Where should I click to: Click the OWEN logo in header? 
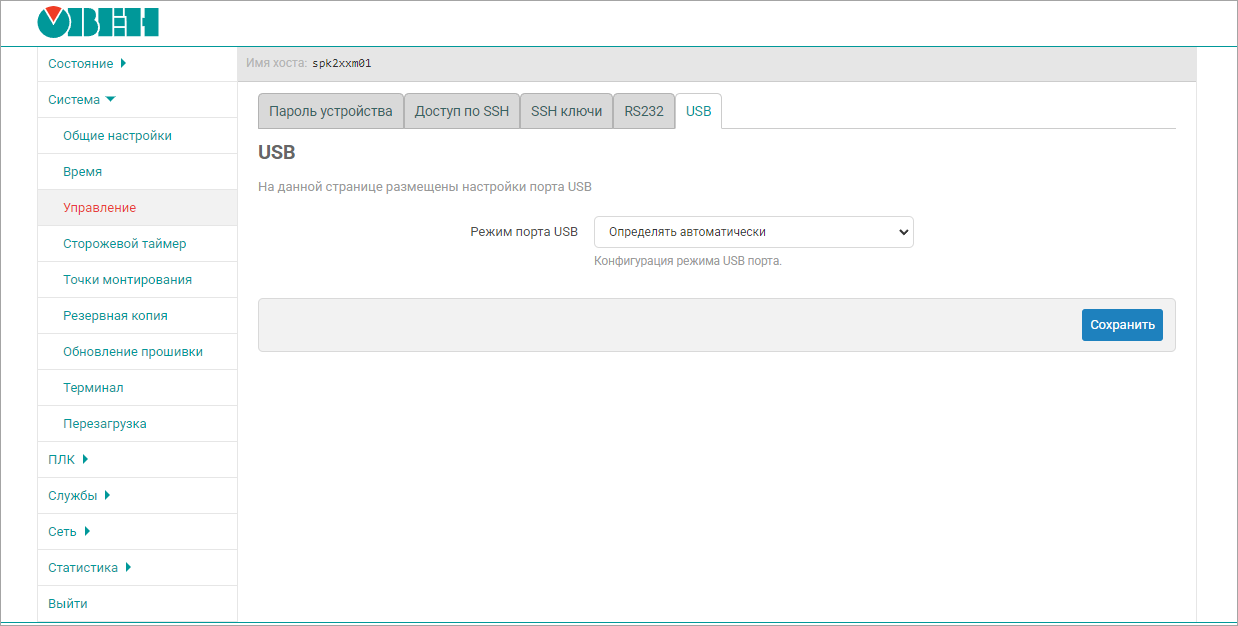[97, 22]
